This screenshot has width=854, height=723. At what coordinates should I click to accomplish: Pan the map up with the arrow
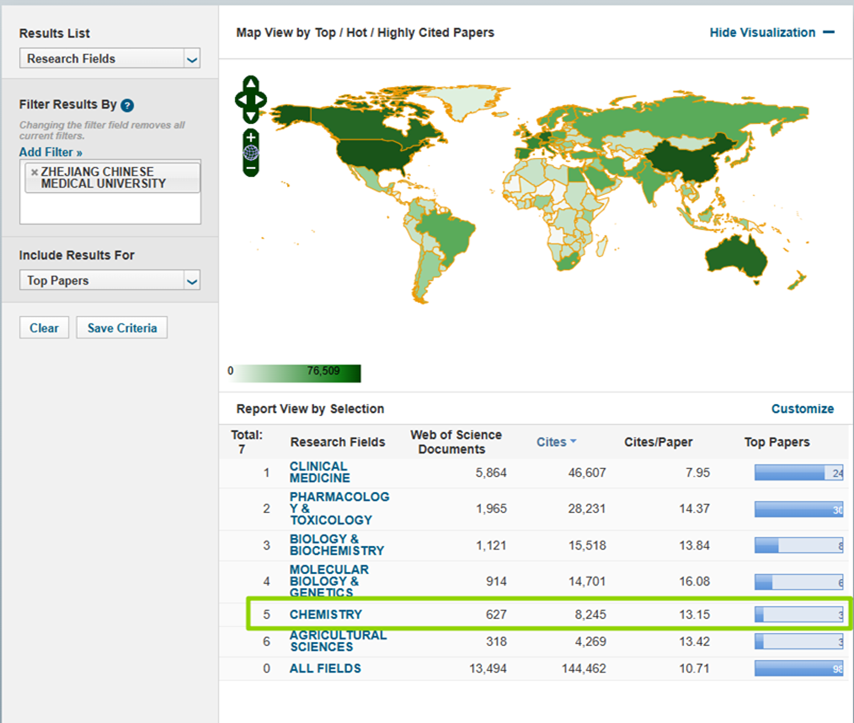click(250, 84)
